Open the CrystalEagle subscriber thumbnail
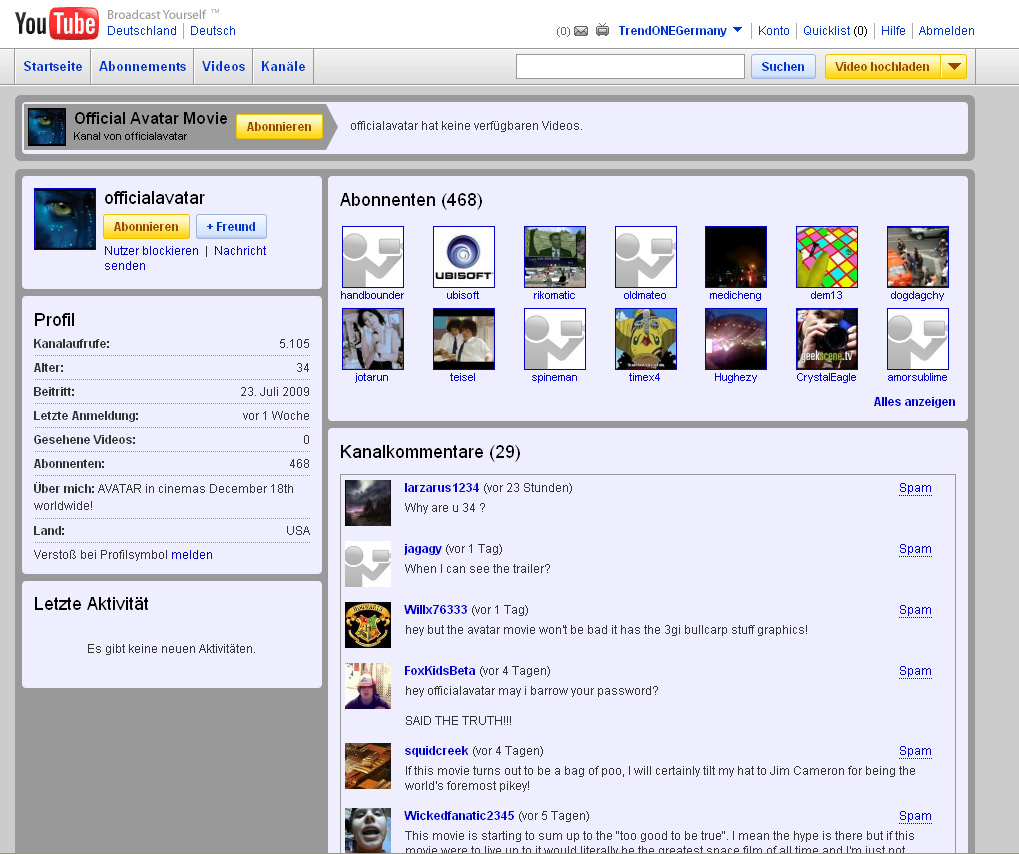Image resolution: width=1019 pixels, height=854 pixels. pyautogui.click(x=827, y=339)
